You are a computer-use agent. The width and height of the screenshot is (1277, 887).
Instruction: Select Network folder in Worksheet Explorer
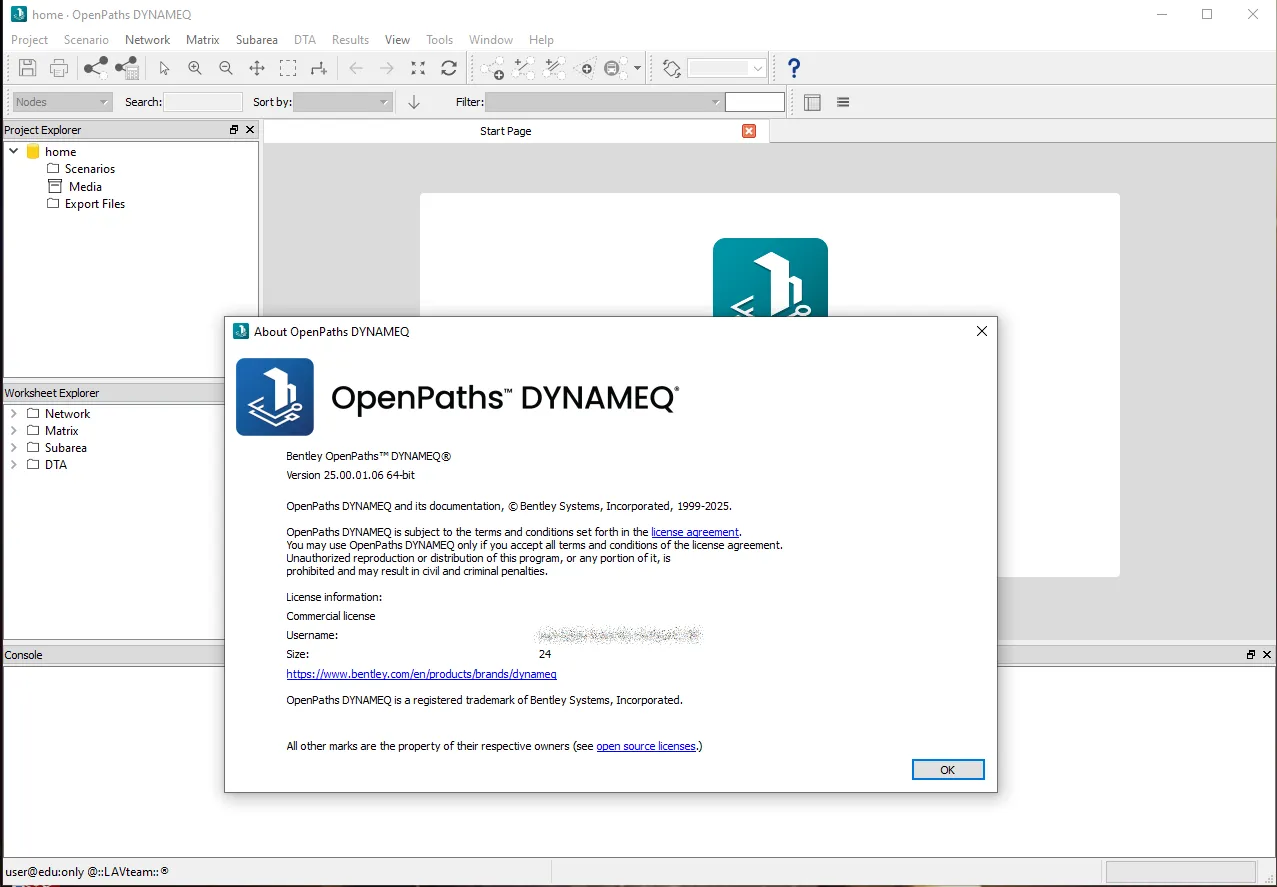coord(67,414)
